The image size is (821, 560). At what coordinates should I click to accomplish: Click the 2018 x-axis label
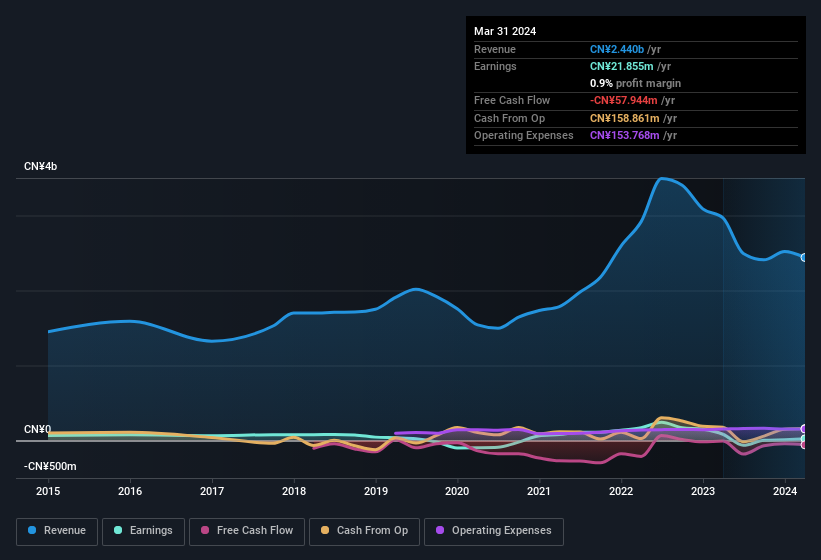(294, 491)
